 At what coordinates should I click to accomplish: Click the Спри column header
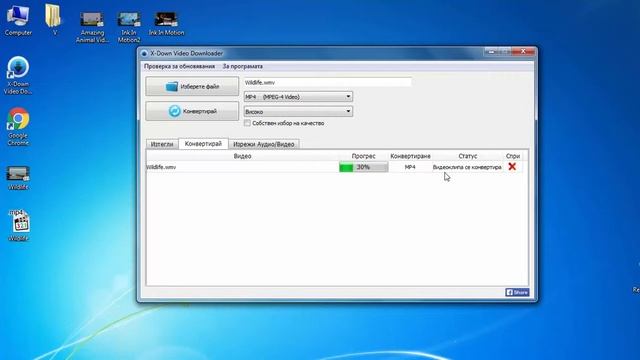(x=513, y=156)
